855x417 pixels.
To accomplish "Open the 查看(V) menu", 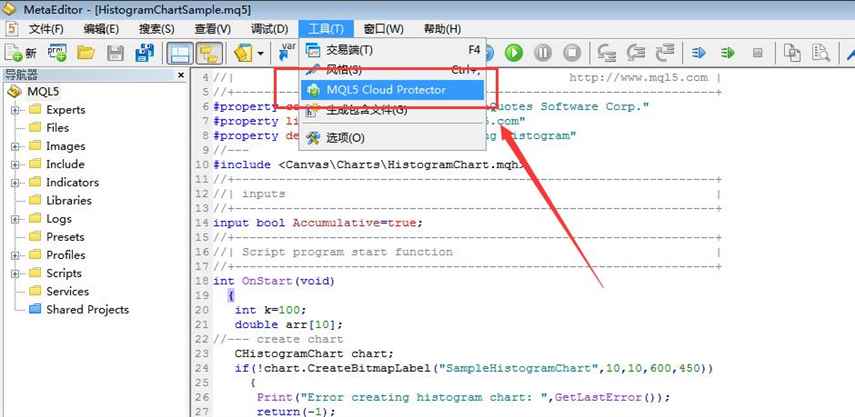I will click(x=213, y=29).
